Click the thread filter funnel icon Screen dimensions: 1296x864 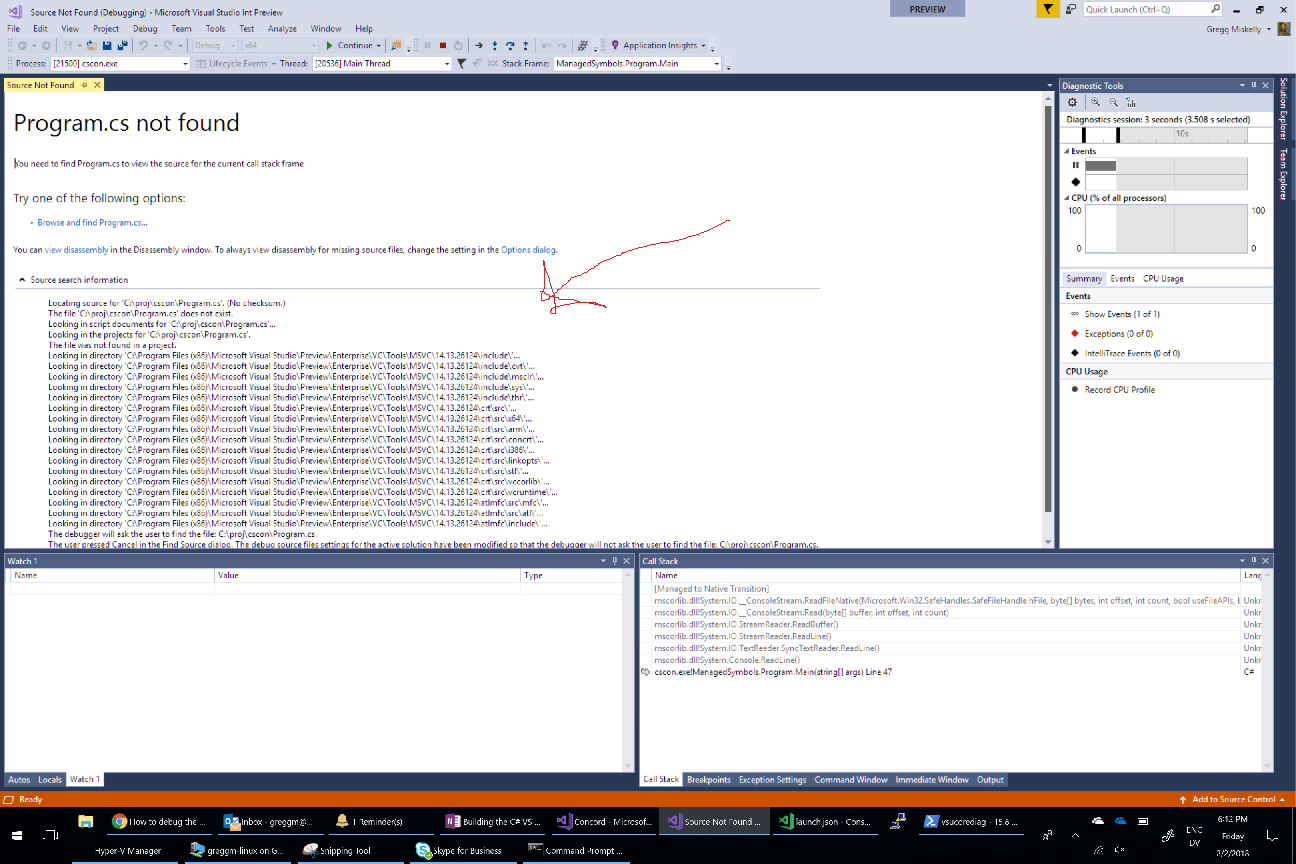tap(461, 63)
